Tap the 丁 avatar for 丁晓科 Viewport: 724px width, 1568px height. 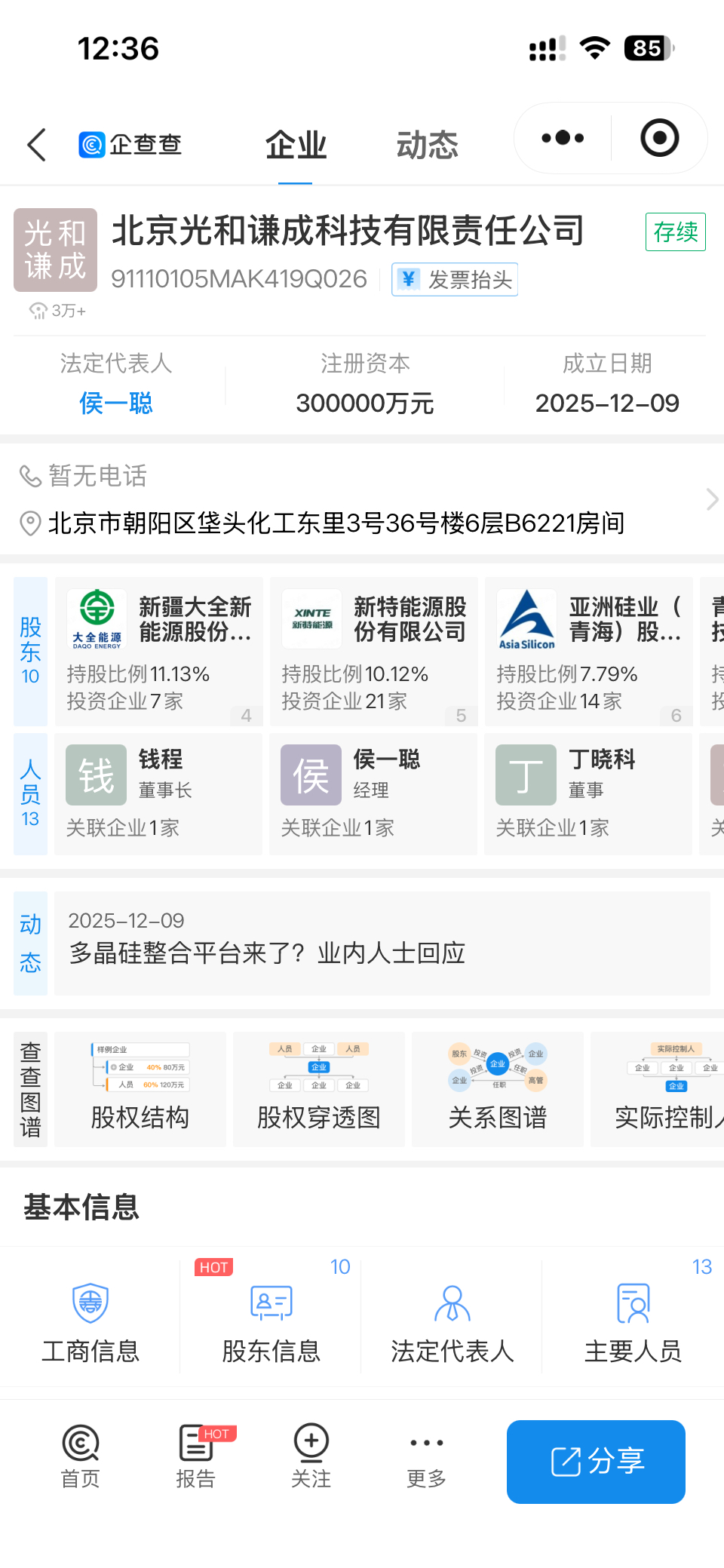[526, 775]
